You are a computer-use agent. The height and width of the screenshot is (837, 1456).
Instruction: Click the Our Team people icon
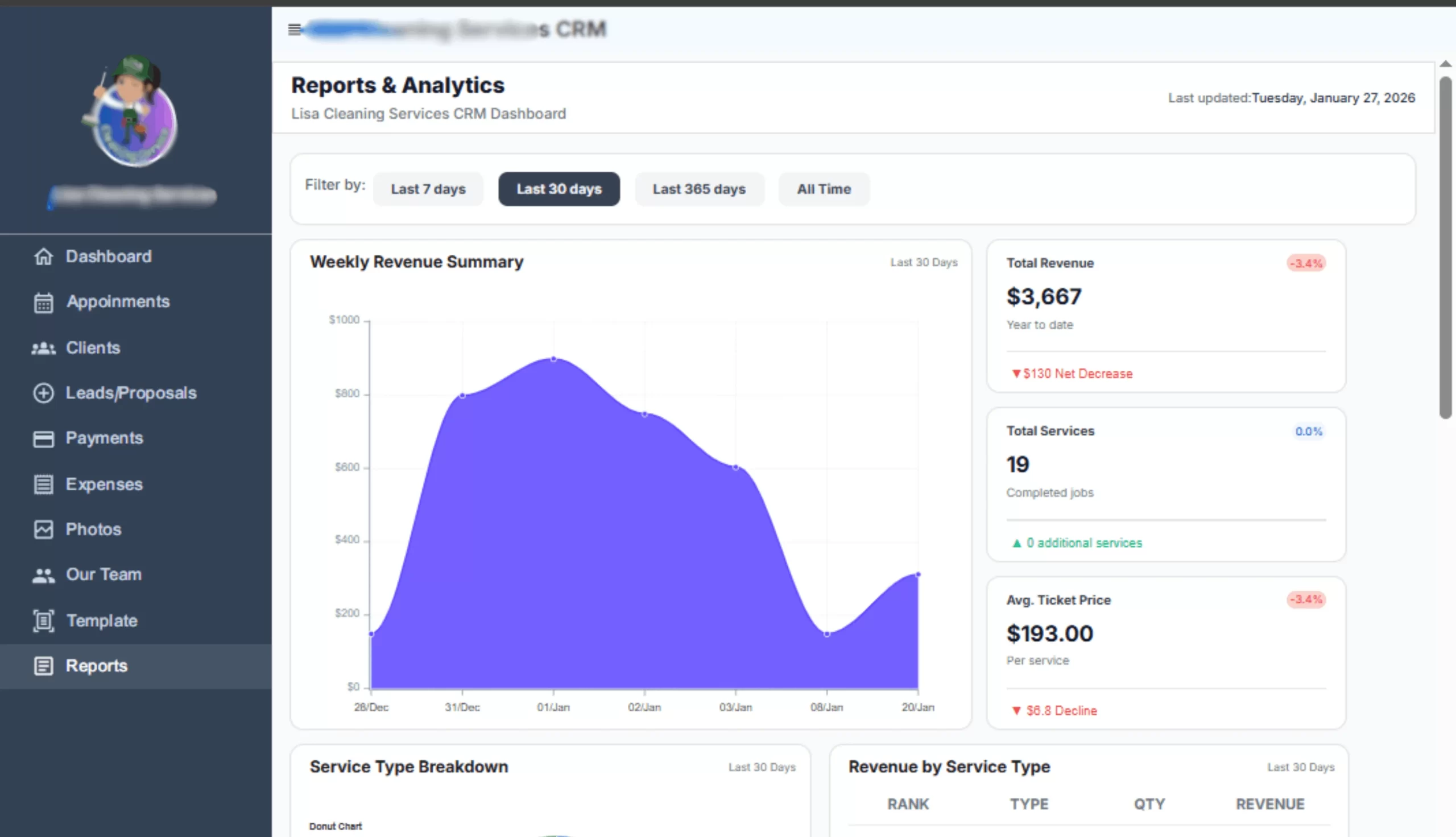coord(43,575)
